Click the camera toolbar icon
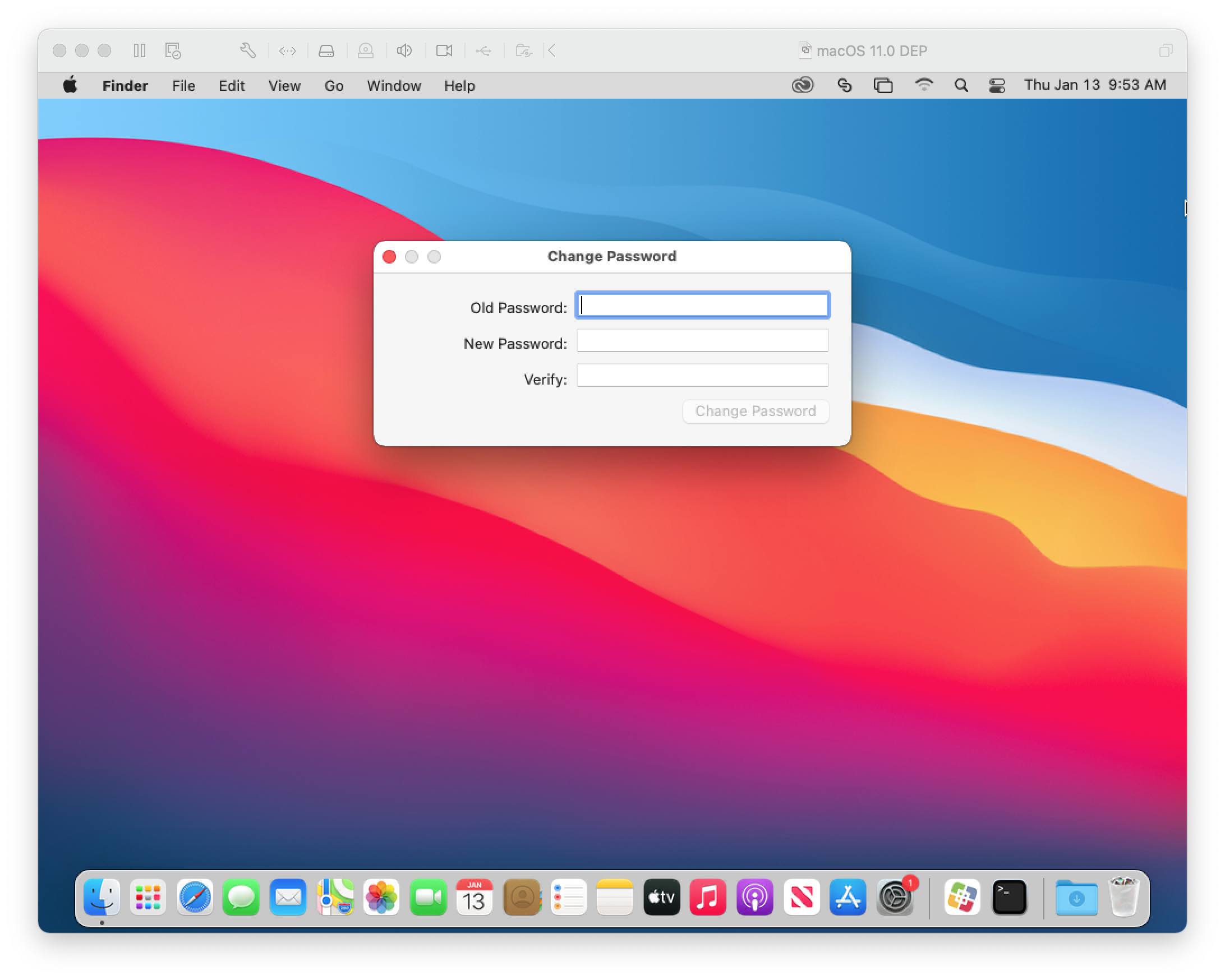 (444, 50)
